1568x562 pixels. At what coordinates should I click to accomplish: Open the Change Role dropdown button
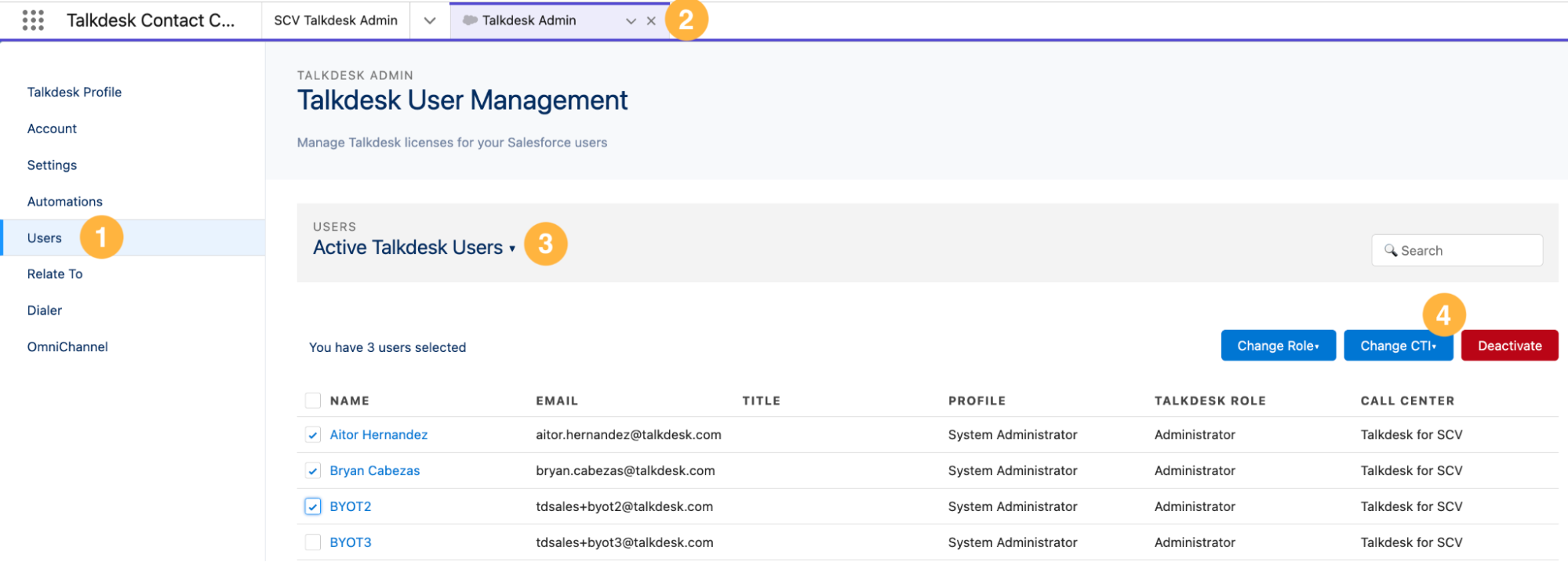point(1278,346)
